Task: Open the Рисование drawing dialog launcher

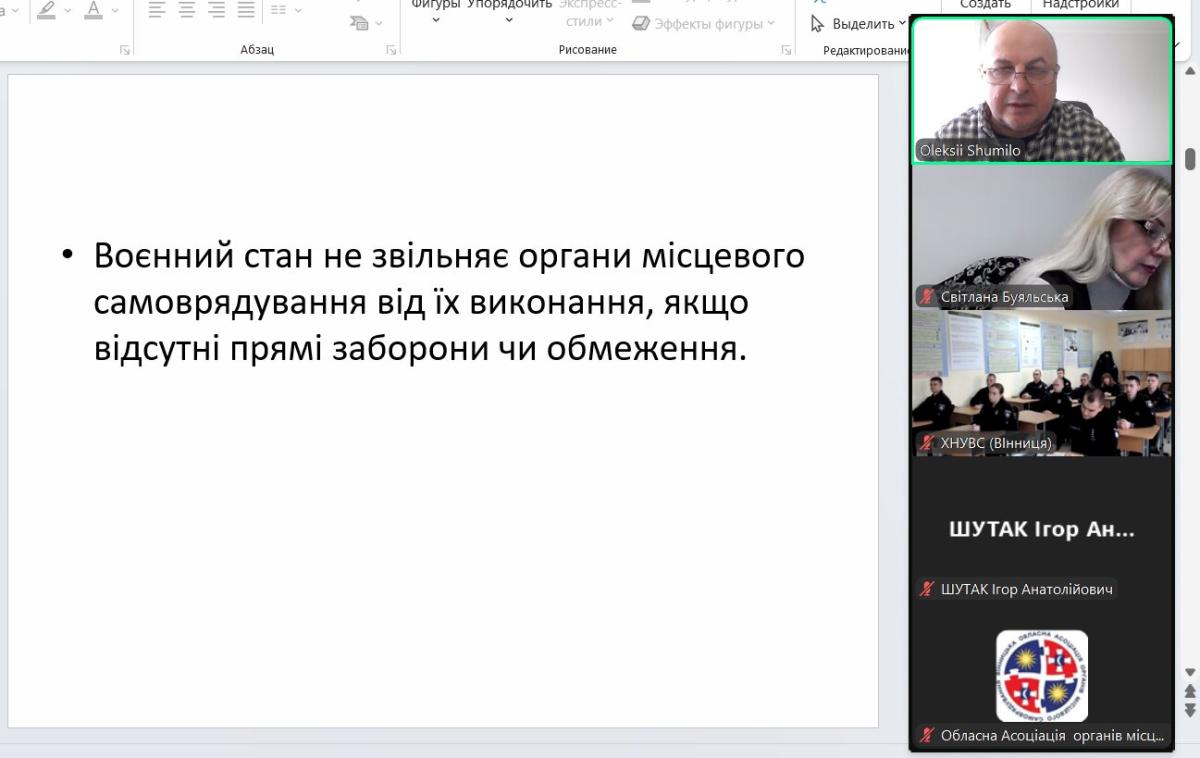Action: tap(787, 50)
